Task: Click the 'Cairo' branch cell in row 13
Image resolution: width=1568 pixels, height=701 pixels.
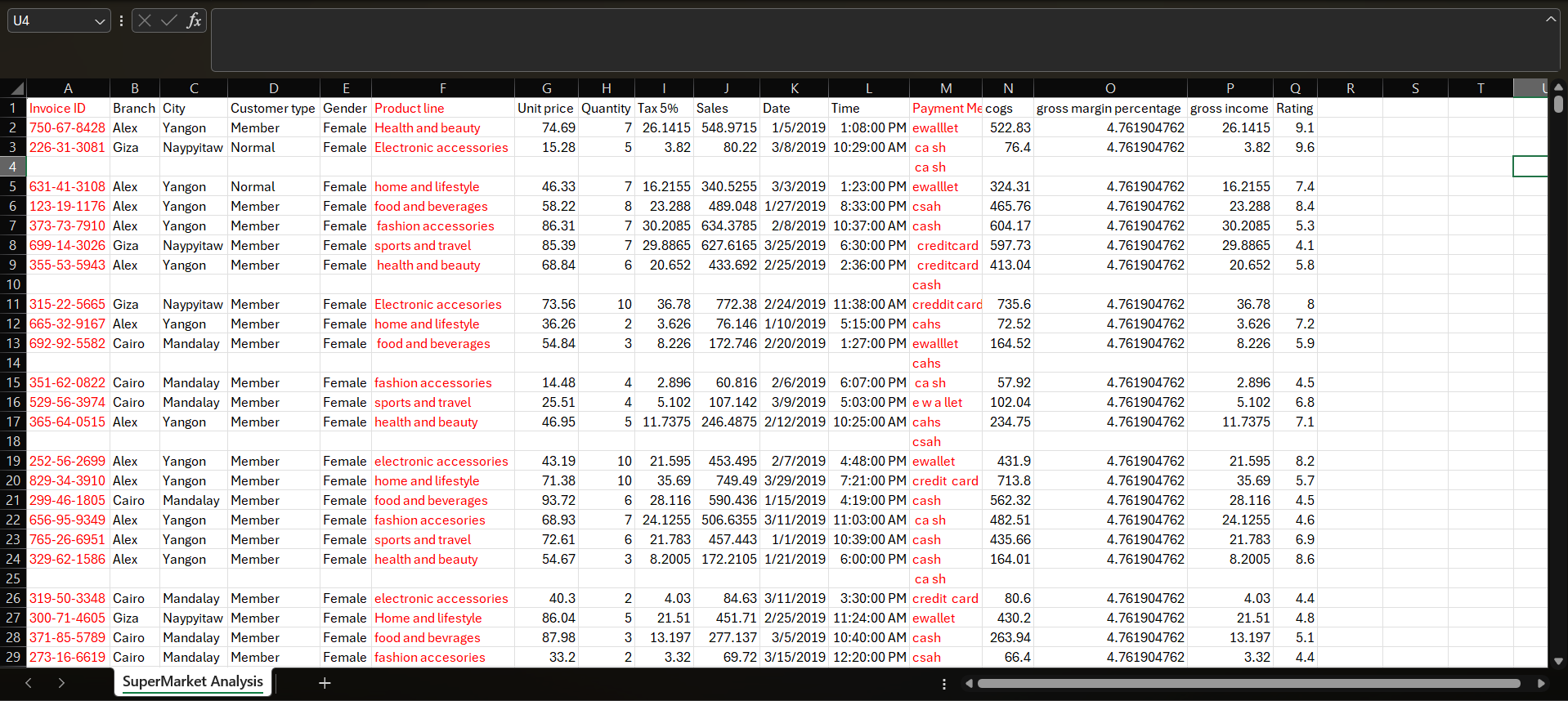Action: pos(134,343)
